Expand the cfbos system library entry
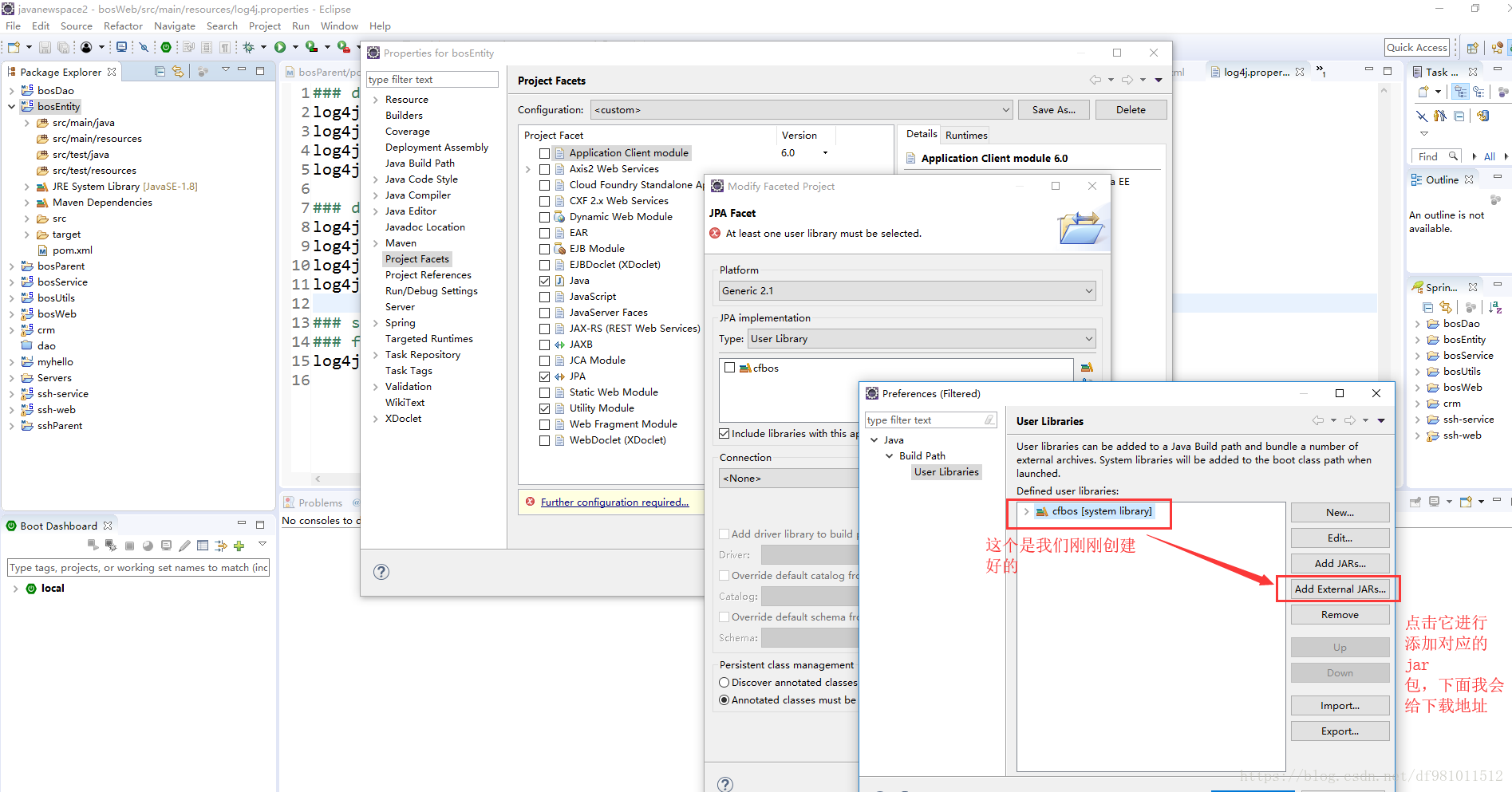 tap(1026, 511)
